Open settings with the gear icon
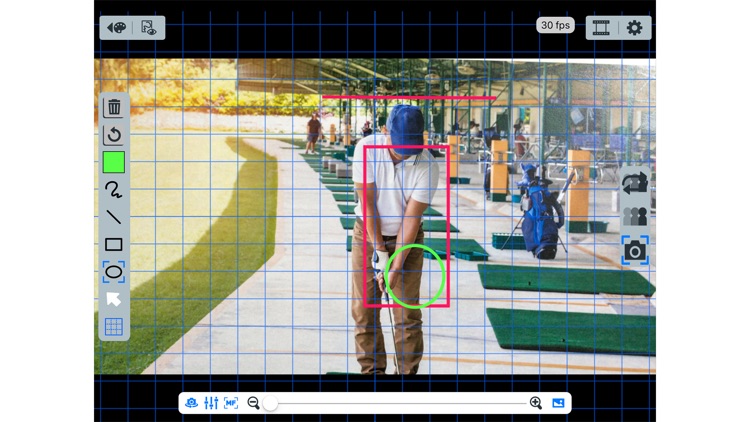Viewport: 750px width, 422px height. pos(634,28)
